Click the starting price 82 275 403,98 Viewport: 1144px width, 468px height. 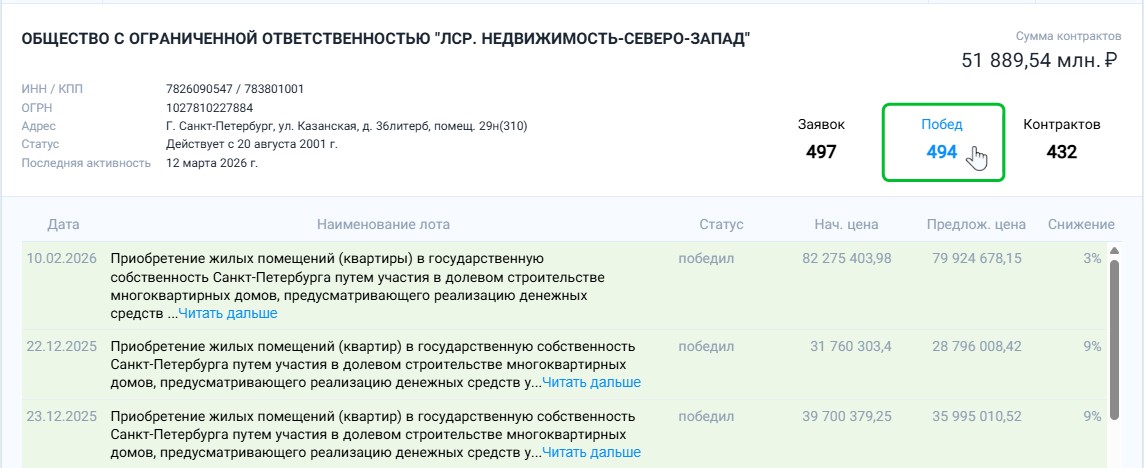point(846,258)
